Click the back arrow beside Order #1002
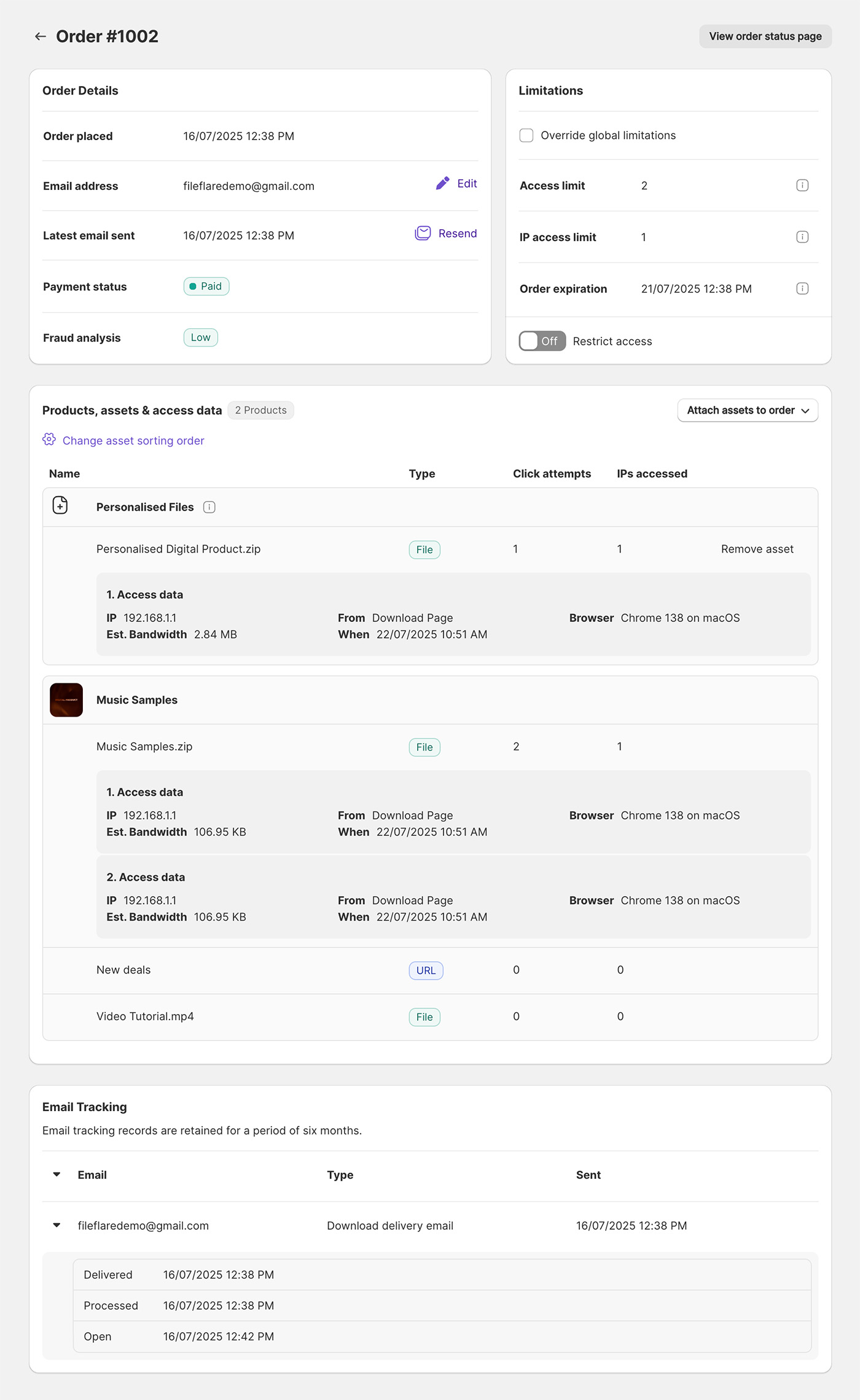 click(x=41, y=37)
